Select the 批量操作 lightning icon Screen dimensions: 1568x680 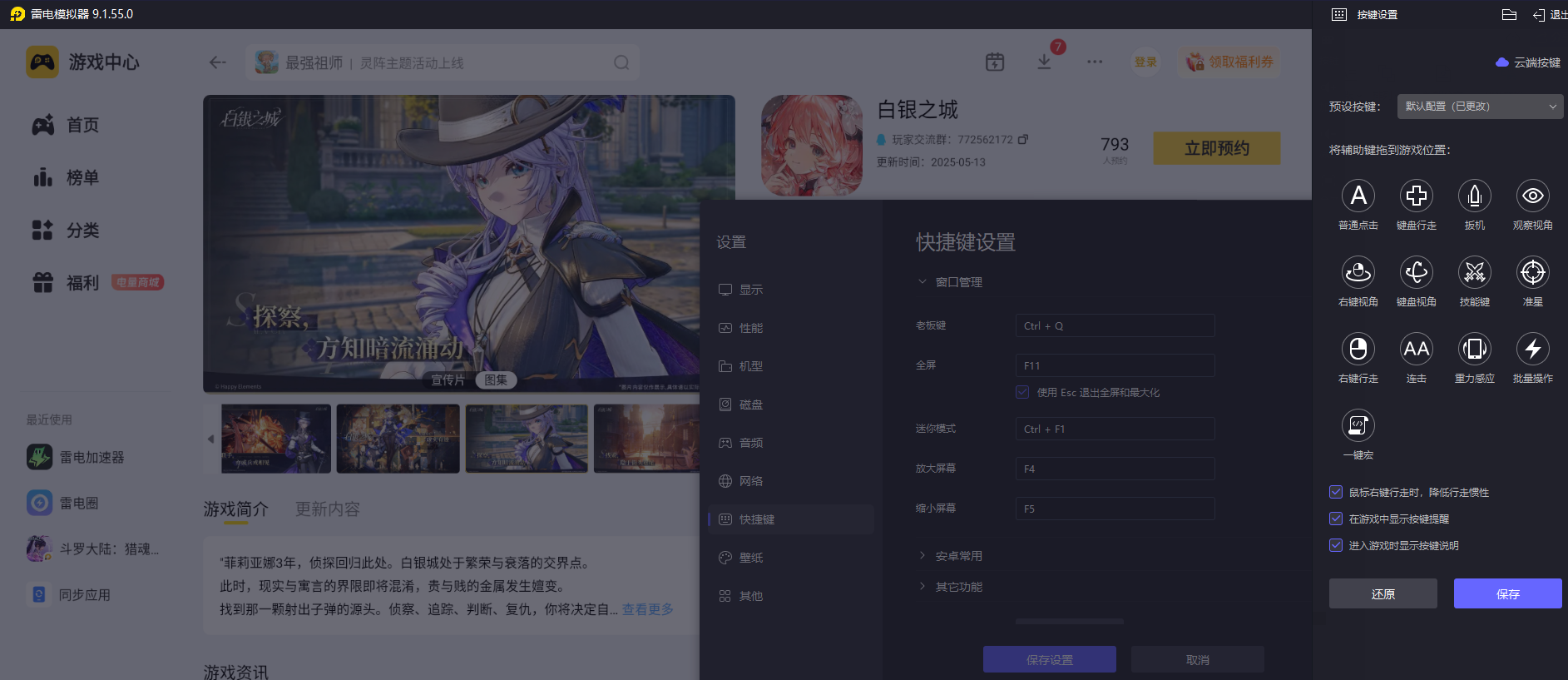click(x=1533, y=349)
